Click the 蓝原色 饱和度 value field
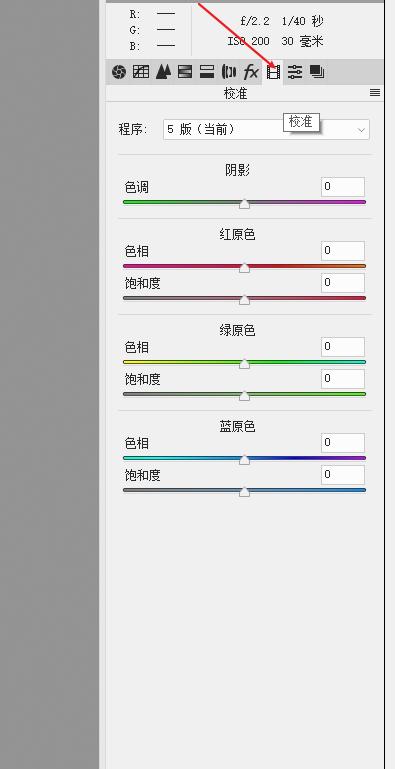The width and height of the screenshot is (395, 769). (x=343, y=475)
